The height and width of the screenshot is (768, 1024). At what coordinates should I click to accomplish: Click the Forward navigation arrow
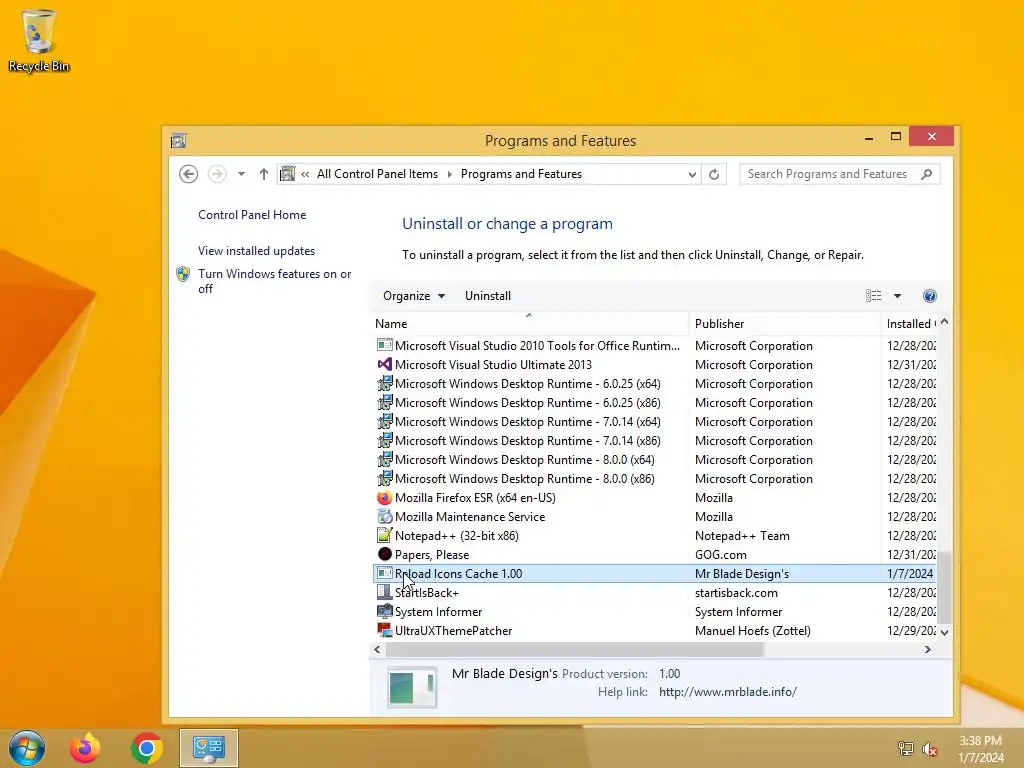pyautogui.click(x=217, y=174)
